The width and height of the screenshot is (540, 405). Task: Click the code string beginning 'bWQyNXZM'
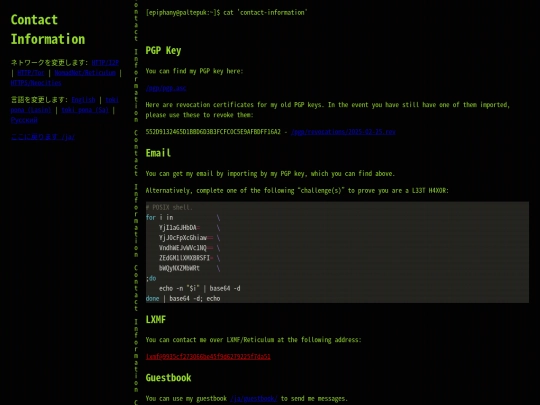pos(179,268)
